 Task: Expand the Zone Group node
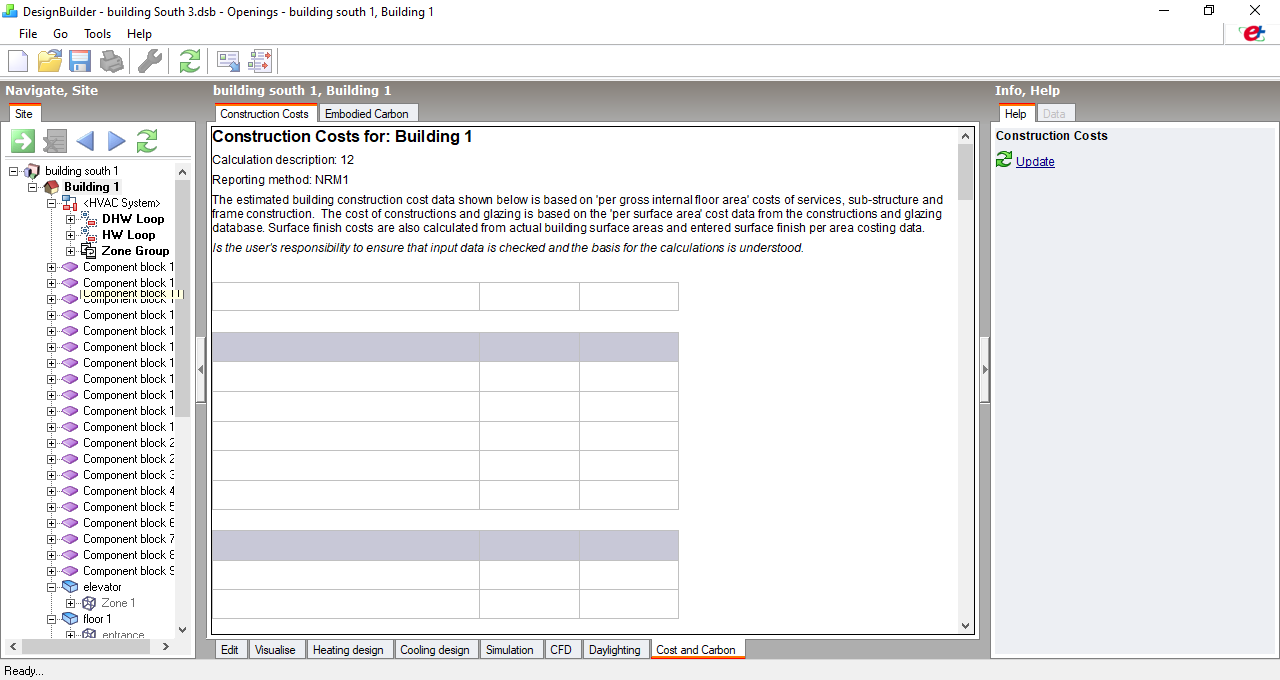71,251
